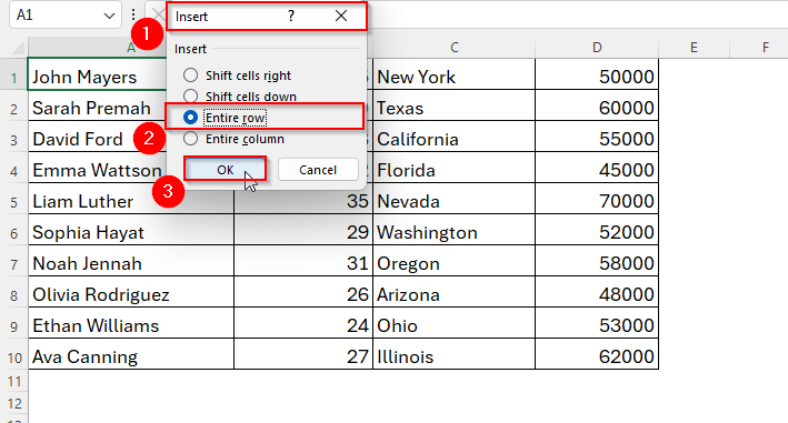This screenshot has height=423, width=788.
Task: Select the Shift cells right option
Action: click(x=190, y=75)
